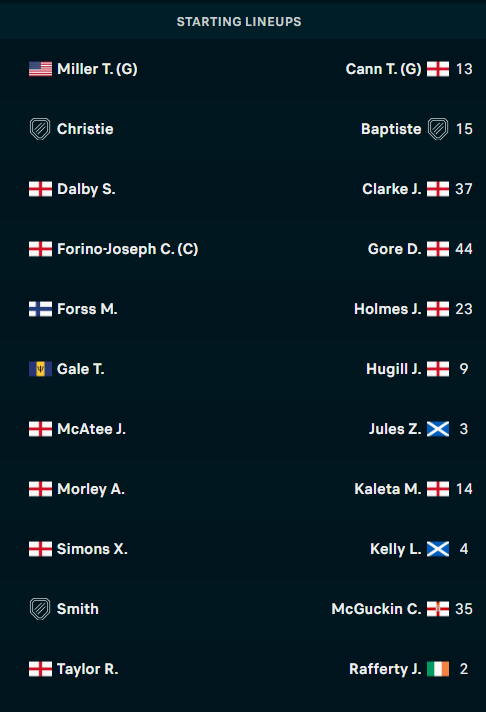This screenshot has height=712, width=486.
Task: Click the Finland flag next to Forss M.
Action: tap(40, 309)
